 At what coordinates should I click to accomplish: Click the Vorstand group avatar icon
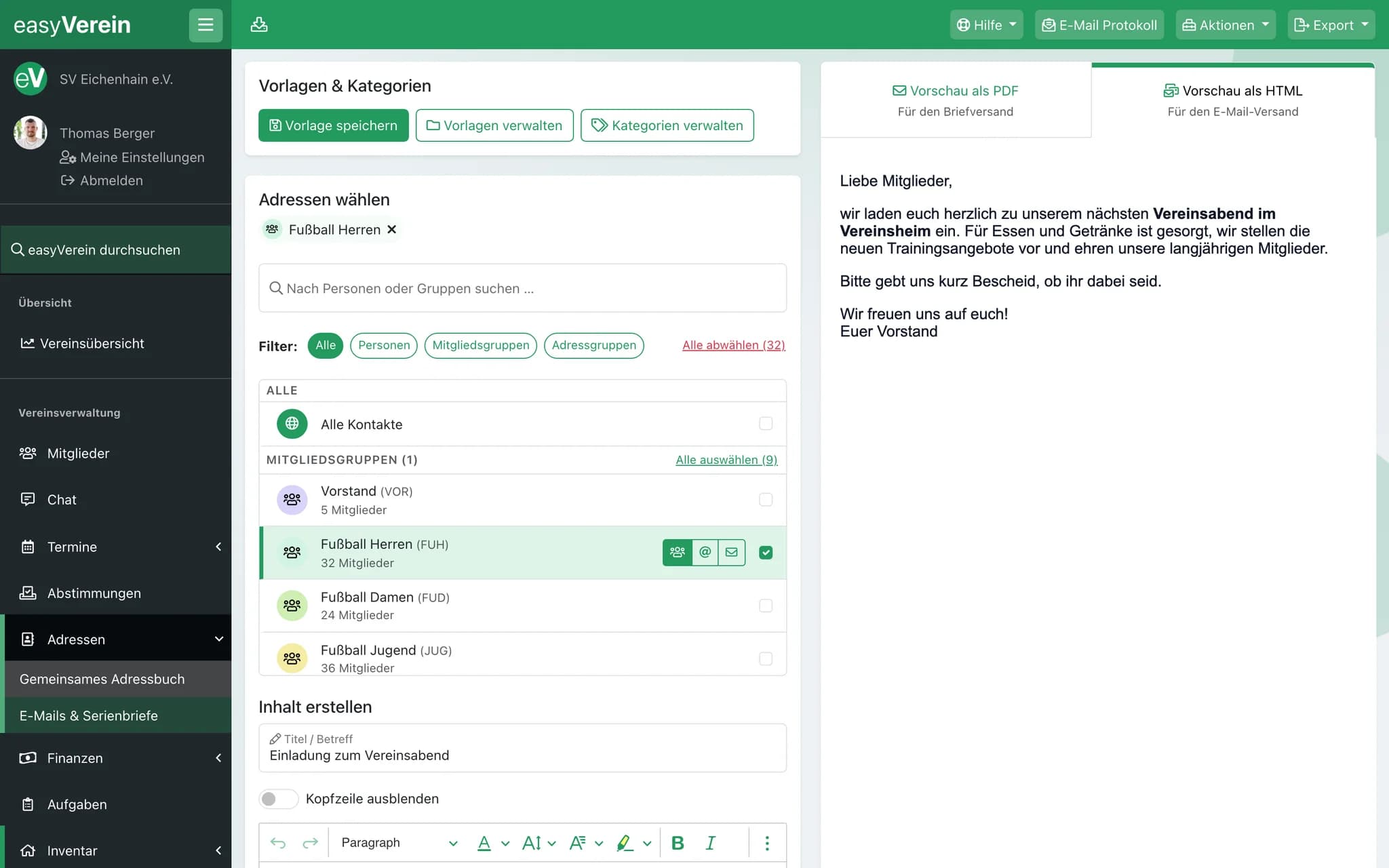[x=292, y=500]
